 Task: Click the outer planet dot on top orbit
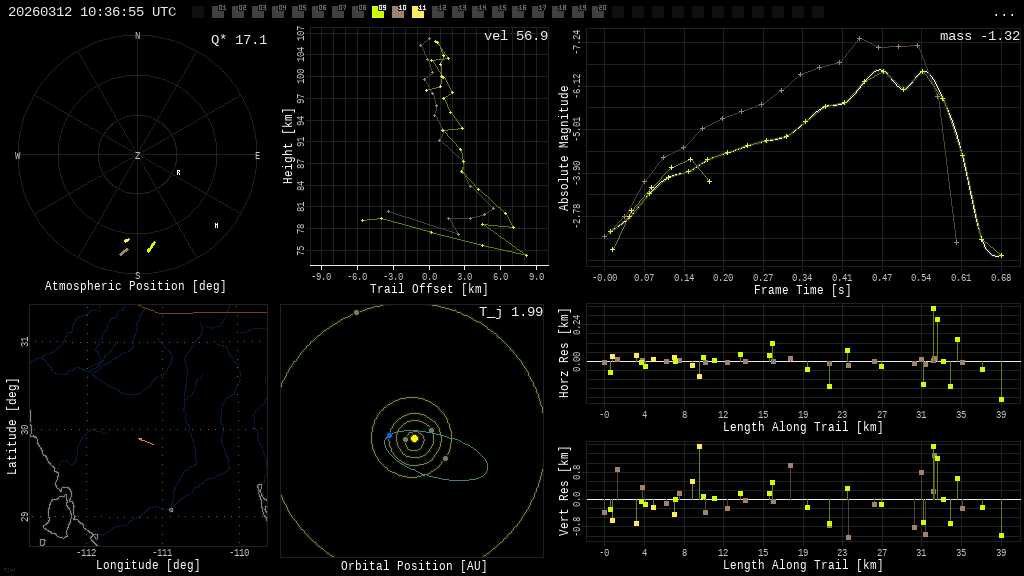[x=356, y=313]
